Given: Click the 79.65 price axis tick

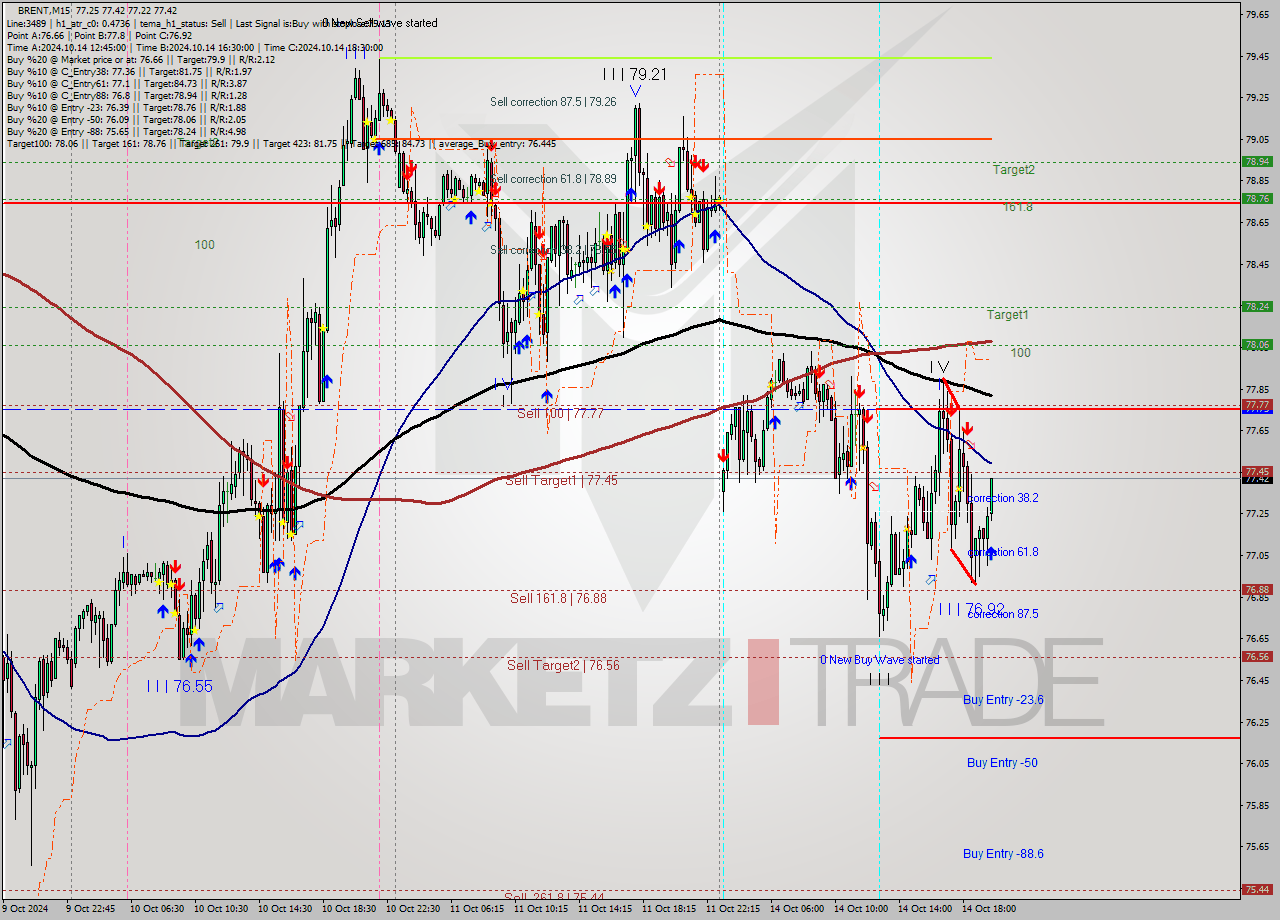Looking at the screenshot, I should tap(1257, 14).
